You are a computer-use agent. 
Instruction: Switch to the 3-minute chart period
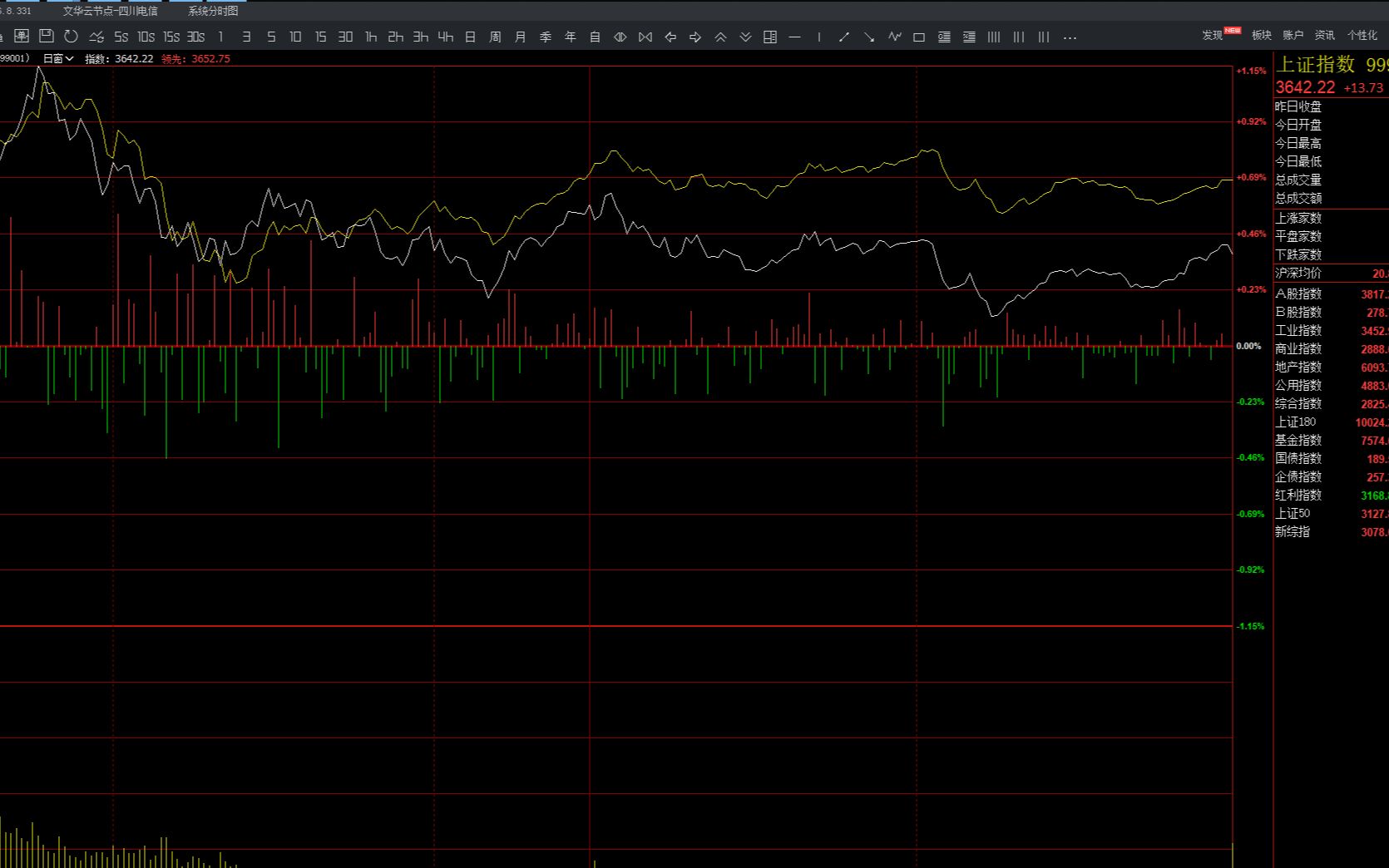click(x=246, y=37)
